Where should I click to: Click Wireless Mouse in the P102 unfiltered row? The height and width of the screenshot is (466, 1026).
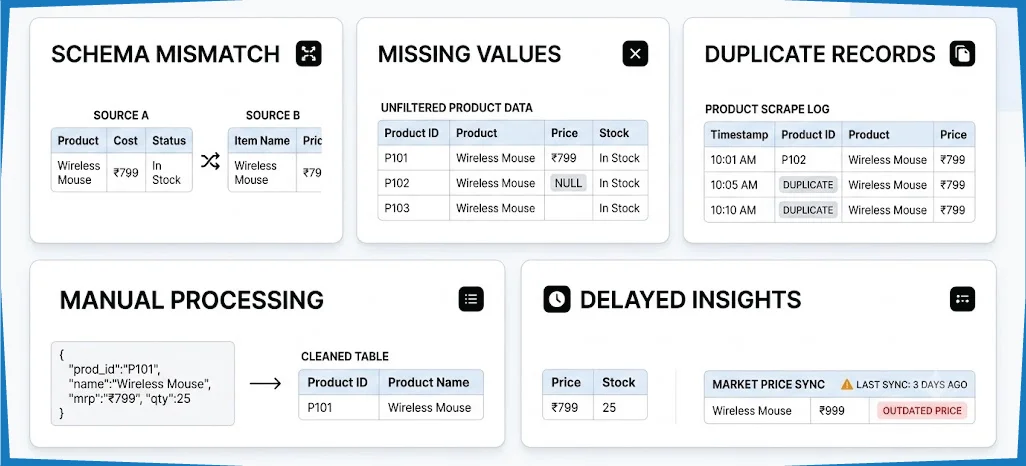(496, 183)
